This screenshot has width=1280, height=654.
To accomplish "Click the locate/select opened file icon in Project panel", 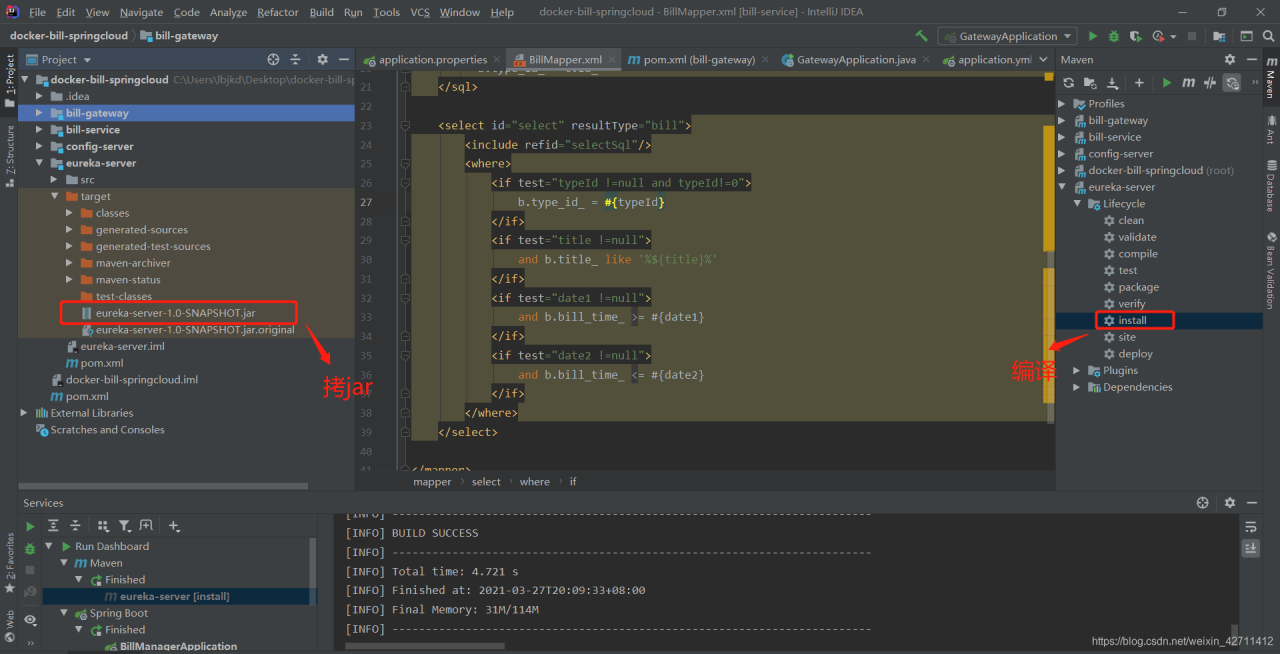I will pos(273,60).
